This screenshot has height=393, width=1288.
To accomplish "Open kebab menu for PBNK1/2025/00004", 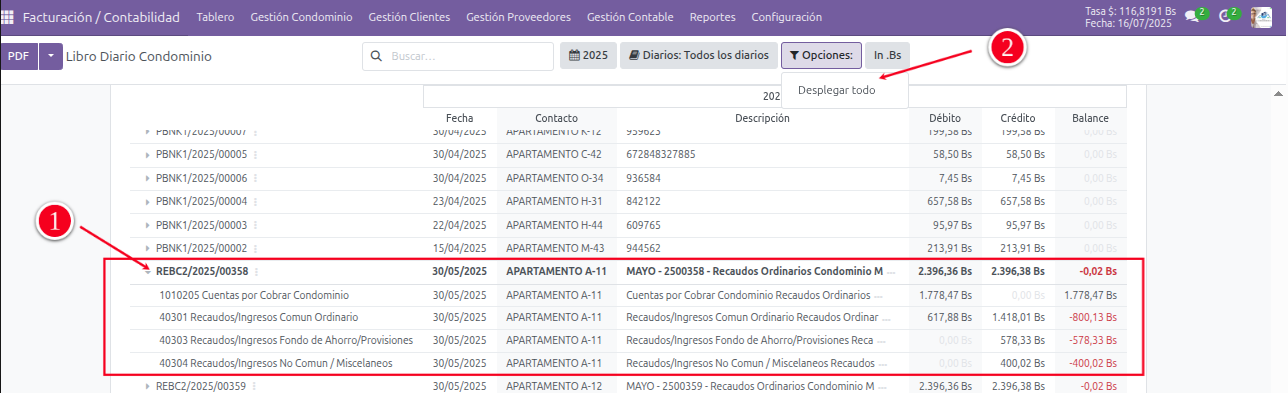I will click(x=255, y=201).
